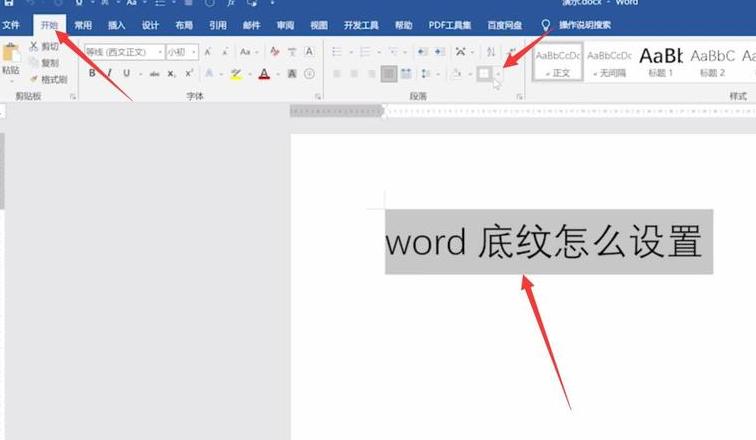Click the Character Shading icon
Image resolution: width=756 pixels, height=440 pixels.
pyautogui.click(x=292, y=74)
